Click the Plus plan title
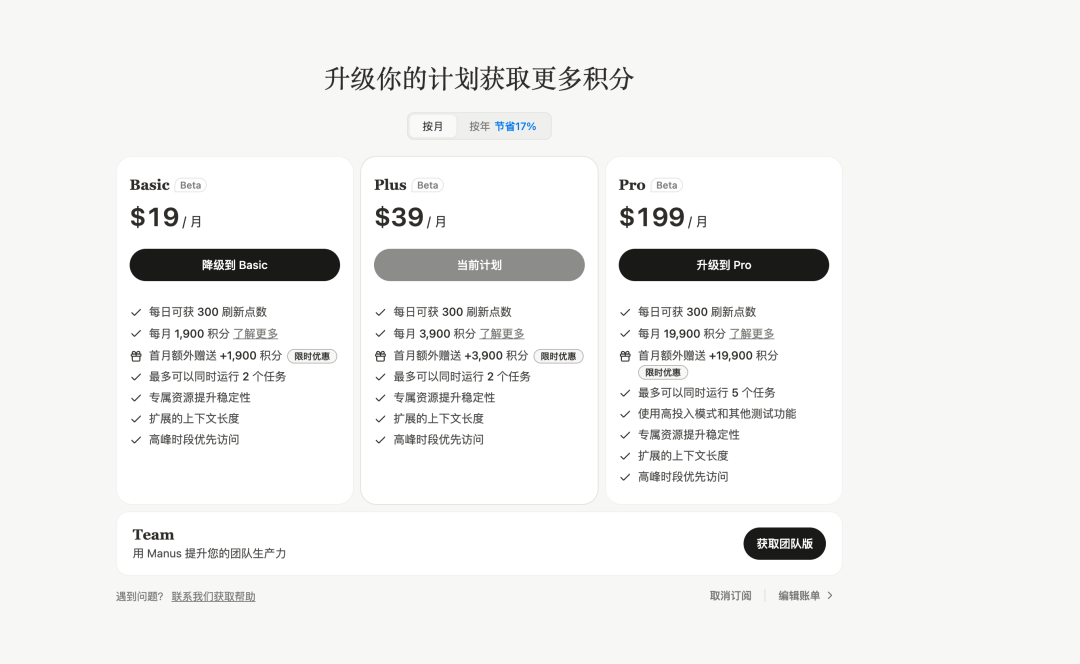The image size is (1080, 664). [x=390, y=185]
